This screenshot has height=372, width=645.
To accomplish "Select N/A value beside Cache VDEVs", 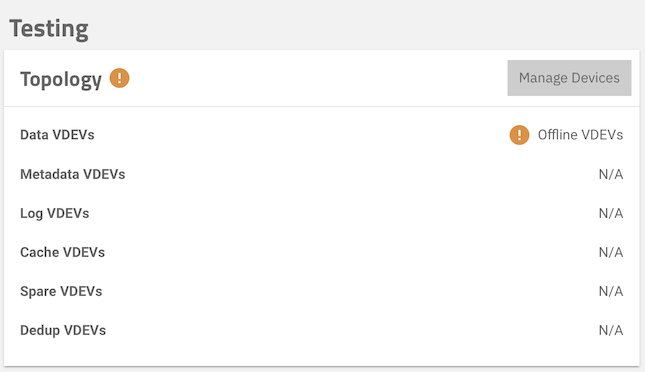I will (611, 252).
